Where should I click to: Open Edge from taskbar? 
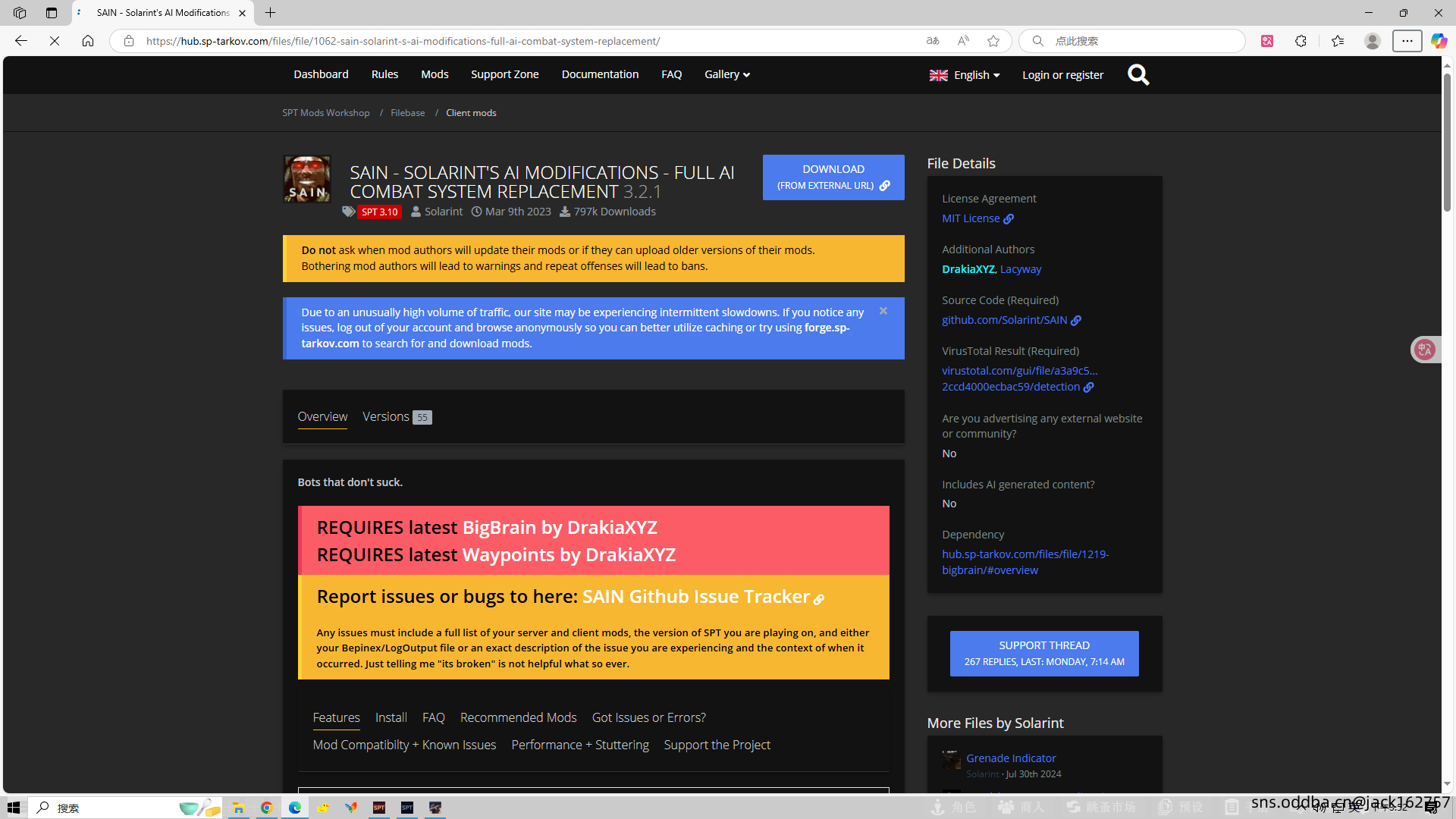(294, 808)
